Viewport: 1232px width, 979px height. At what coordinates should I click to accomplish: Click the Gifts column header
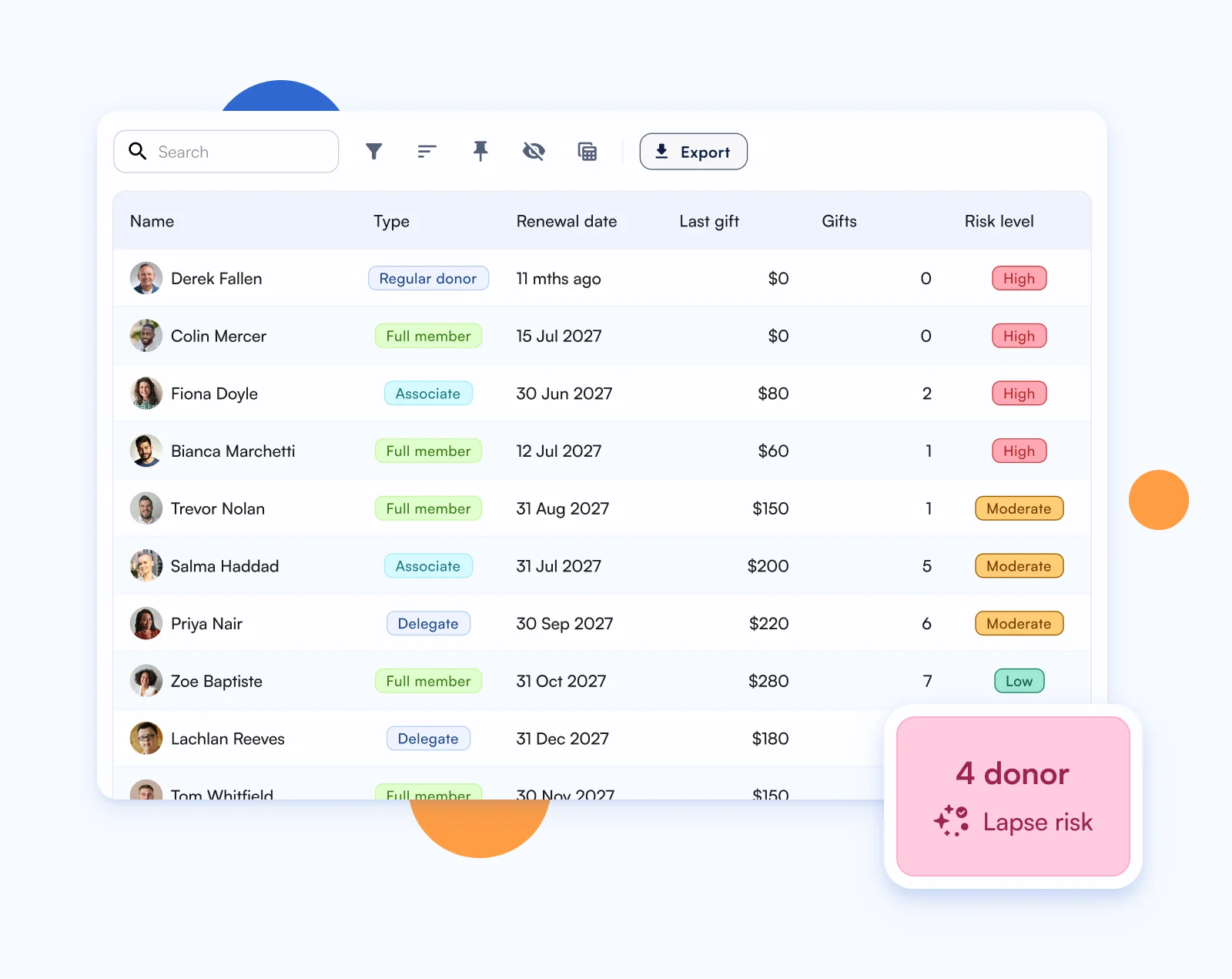point(839,221)
